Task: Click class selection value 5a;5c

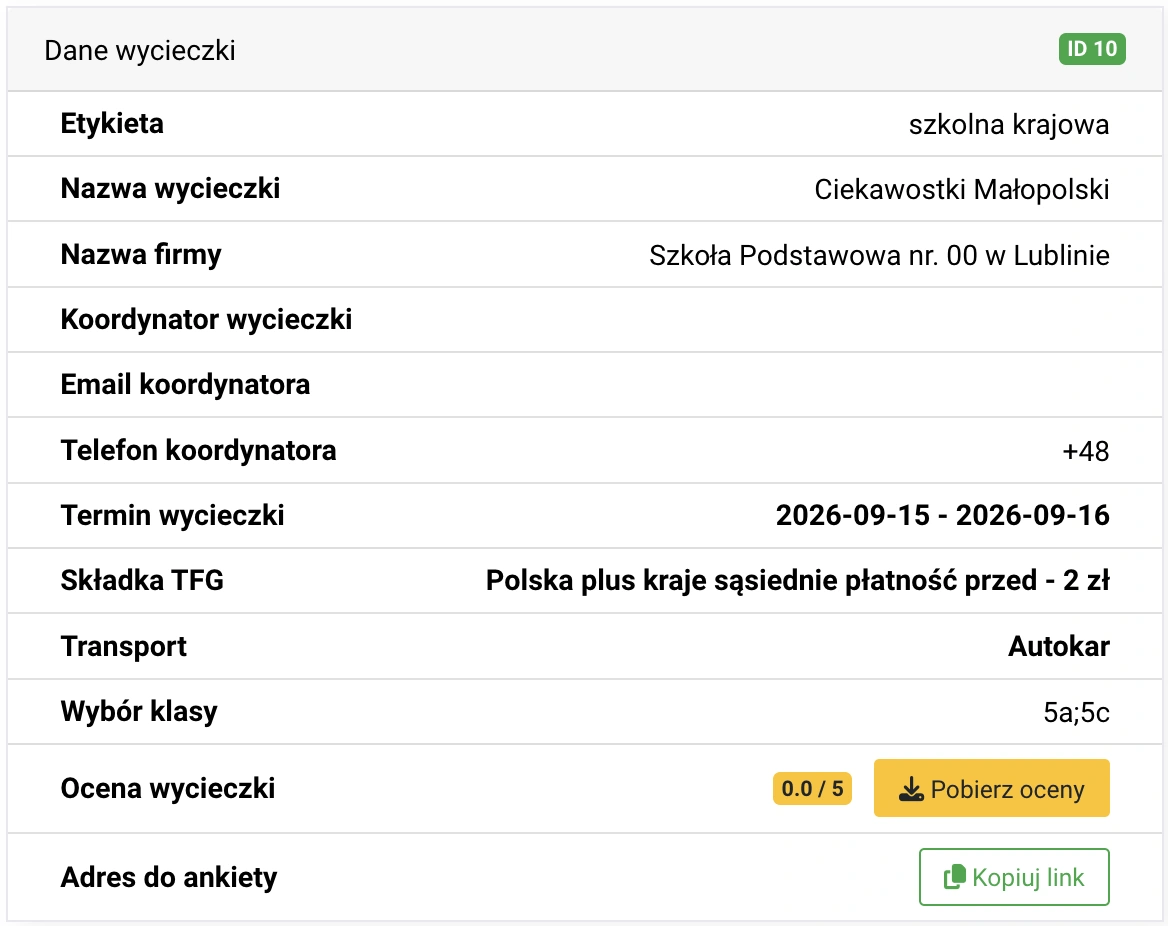Action: coord(1076,712)
